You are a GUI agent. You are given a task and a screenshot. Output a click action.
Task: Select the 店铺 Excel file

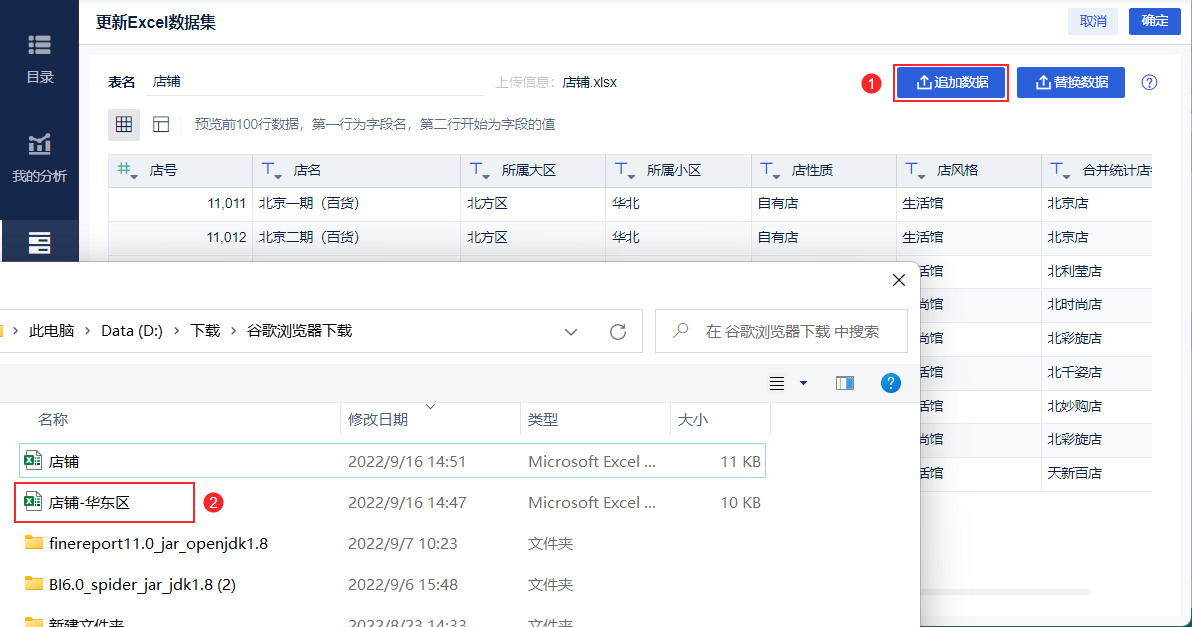pyautogui.click(x=392, y=461)
